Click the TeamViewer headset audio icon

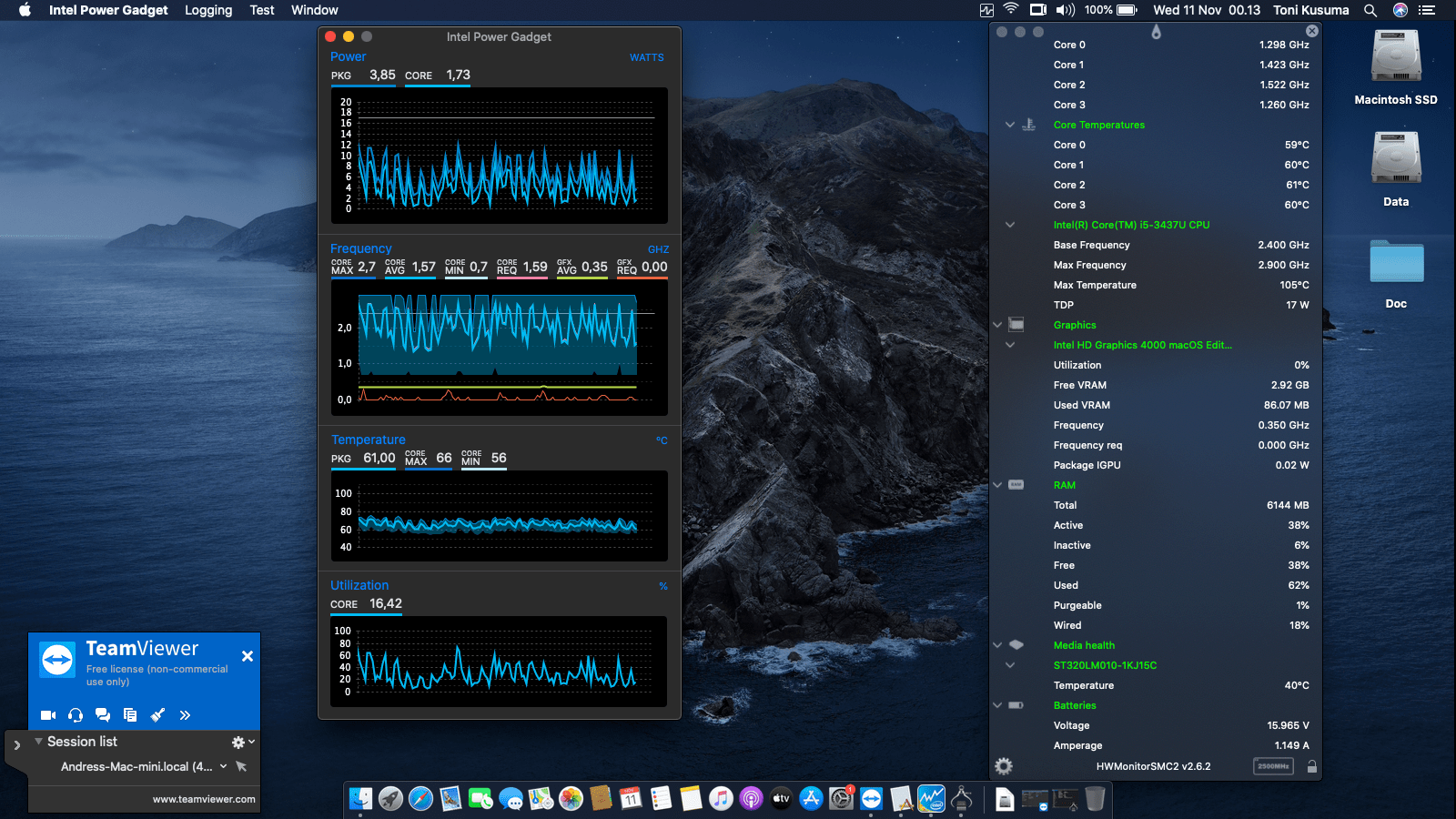[76, 715]
